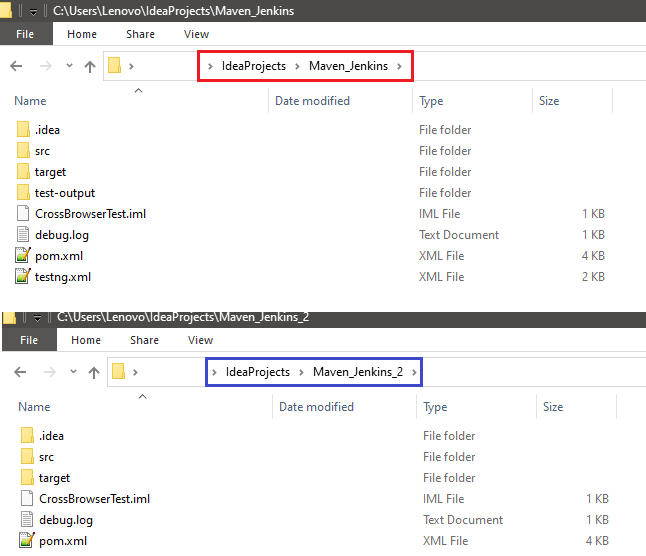Select pom.xml file icon in Maven_Jenkins_2 window
This screenshot has height=556, width=646.
point(27,540)
